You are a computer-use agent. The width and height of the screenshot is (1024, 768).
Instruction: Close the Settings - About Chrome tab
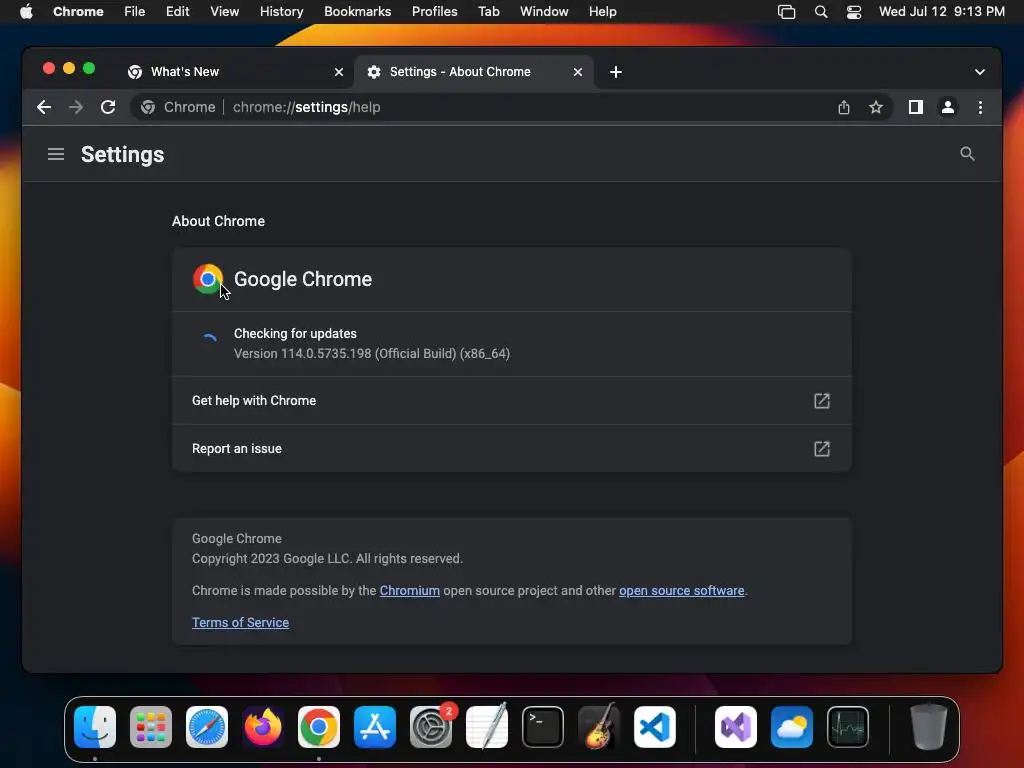tap(577, 72)
